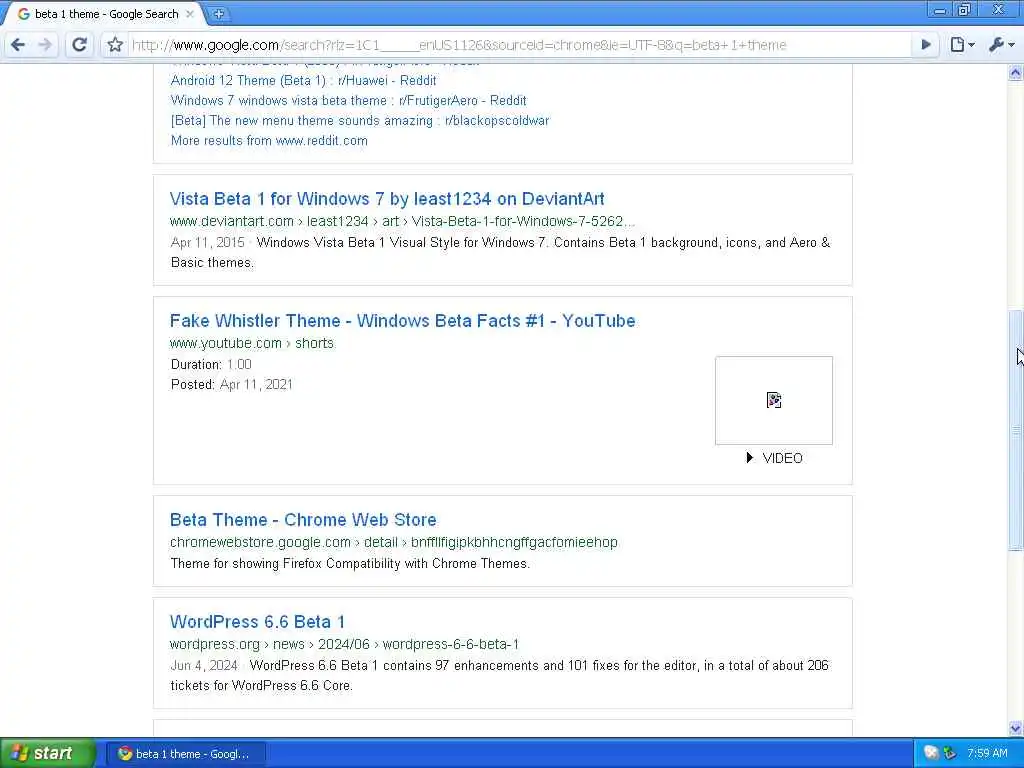Open '[Beta] The new menu theme sounds amazing' link

360,120
